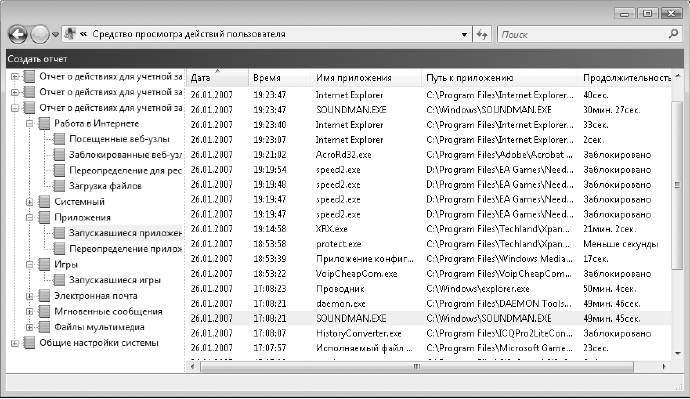Click the Электронная почта node icon
The width and height of the screenshot is (690, 399).
(44, 296)
